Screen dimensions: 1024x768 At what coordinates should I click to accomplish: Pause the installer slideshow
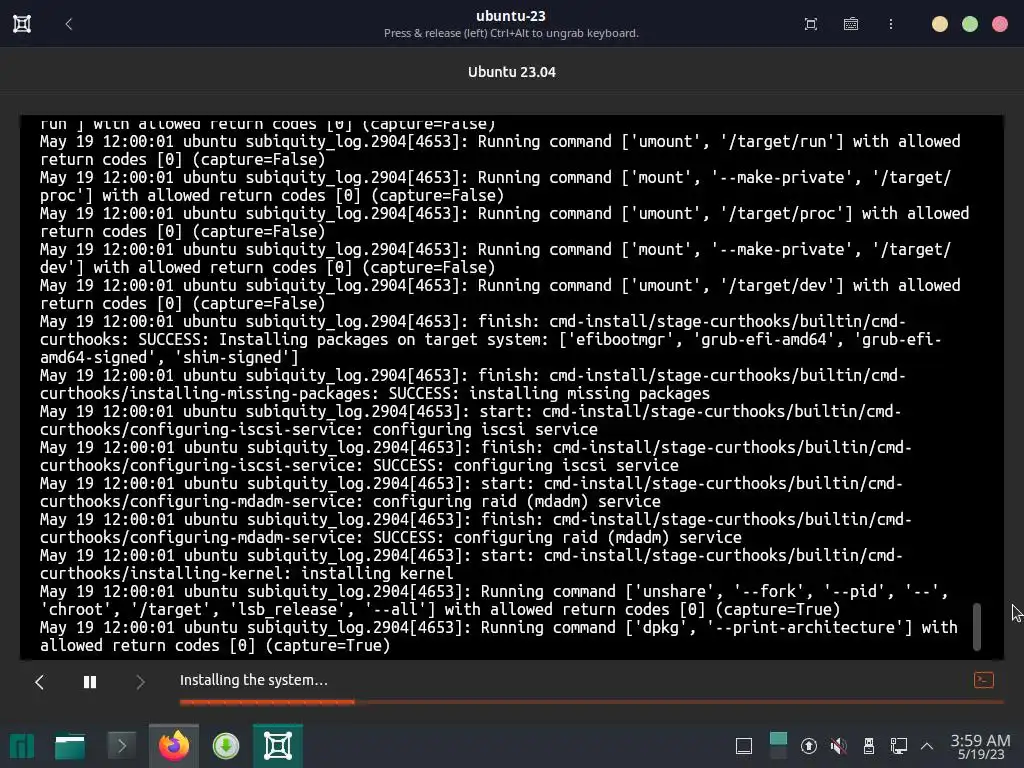(90, 682)
